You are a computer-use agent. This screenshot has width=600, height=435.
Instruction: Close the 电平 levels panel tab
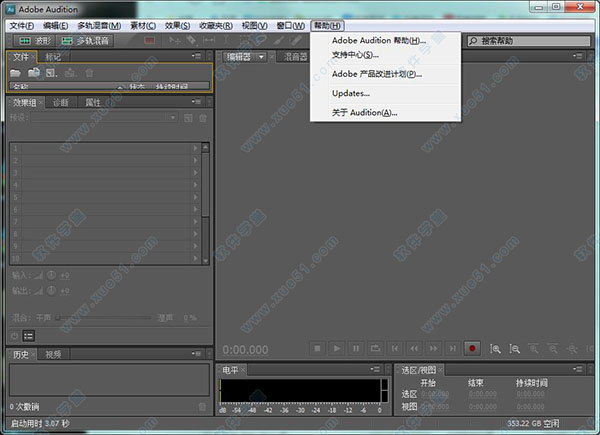243,370
